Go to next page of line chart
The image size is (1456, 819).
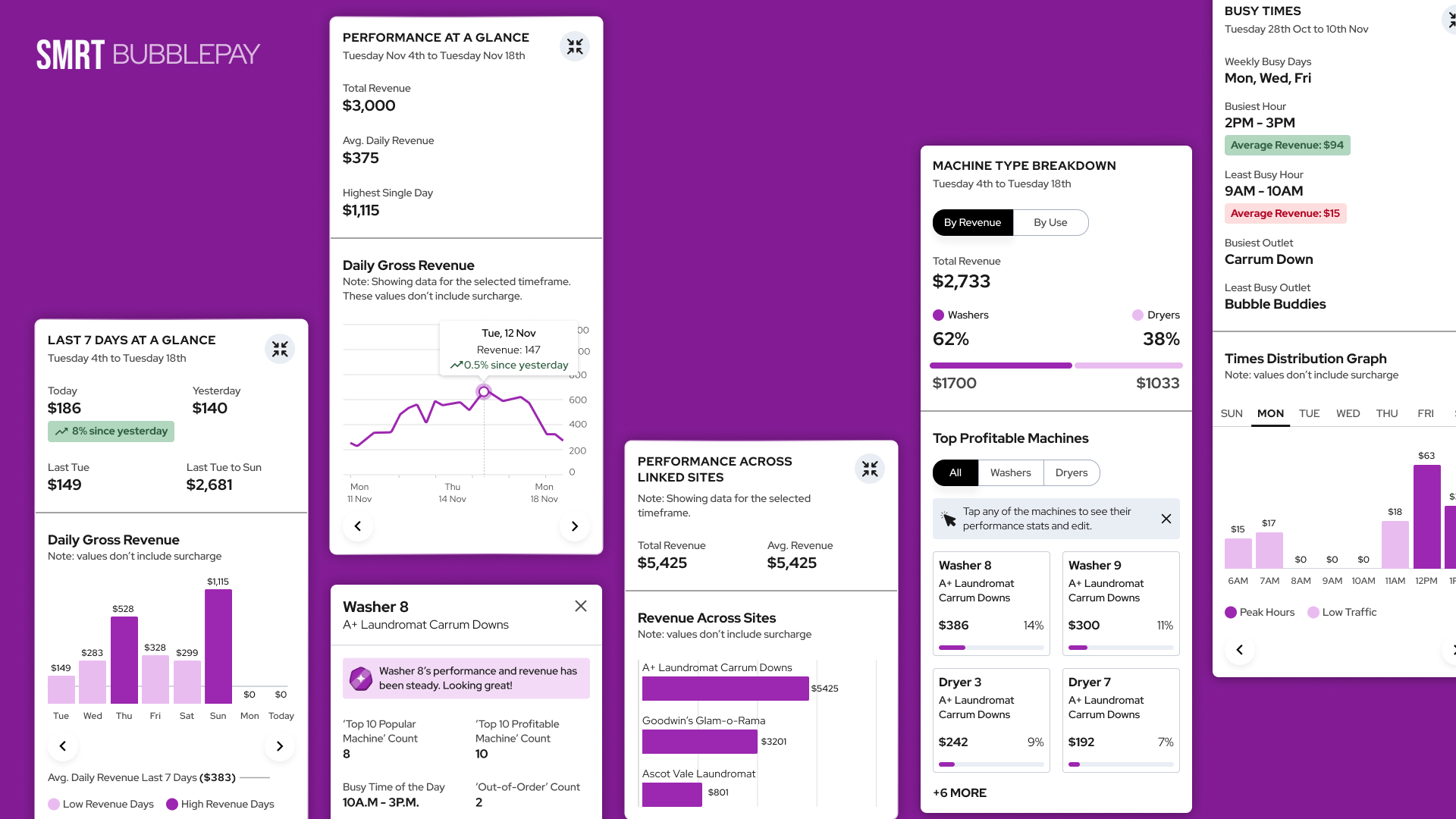[x=575, y=526]
